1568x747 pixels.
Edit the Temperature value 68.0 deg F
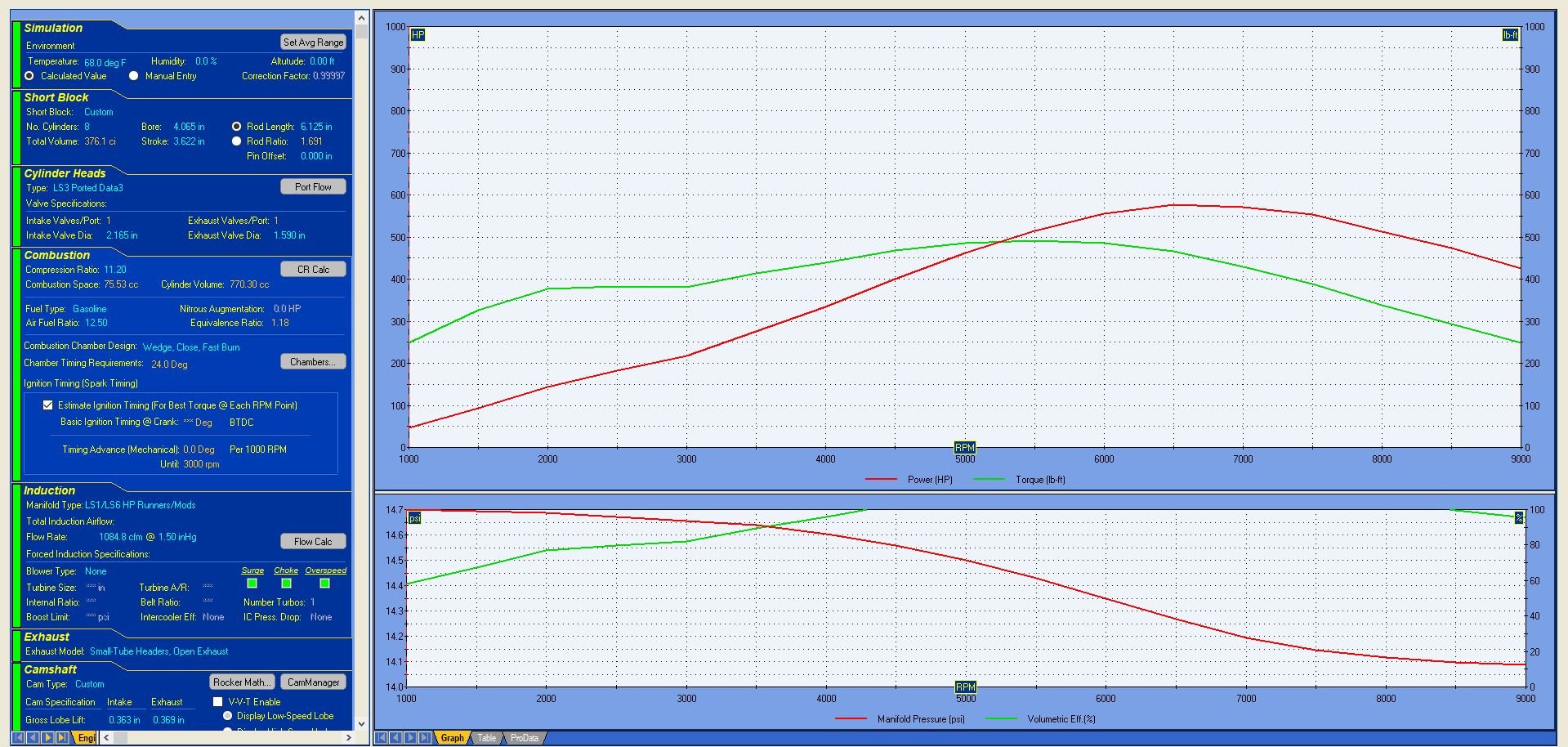pos(105,62)
